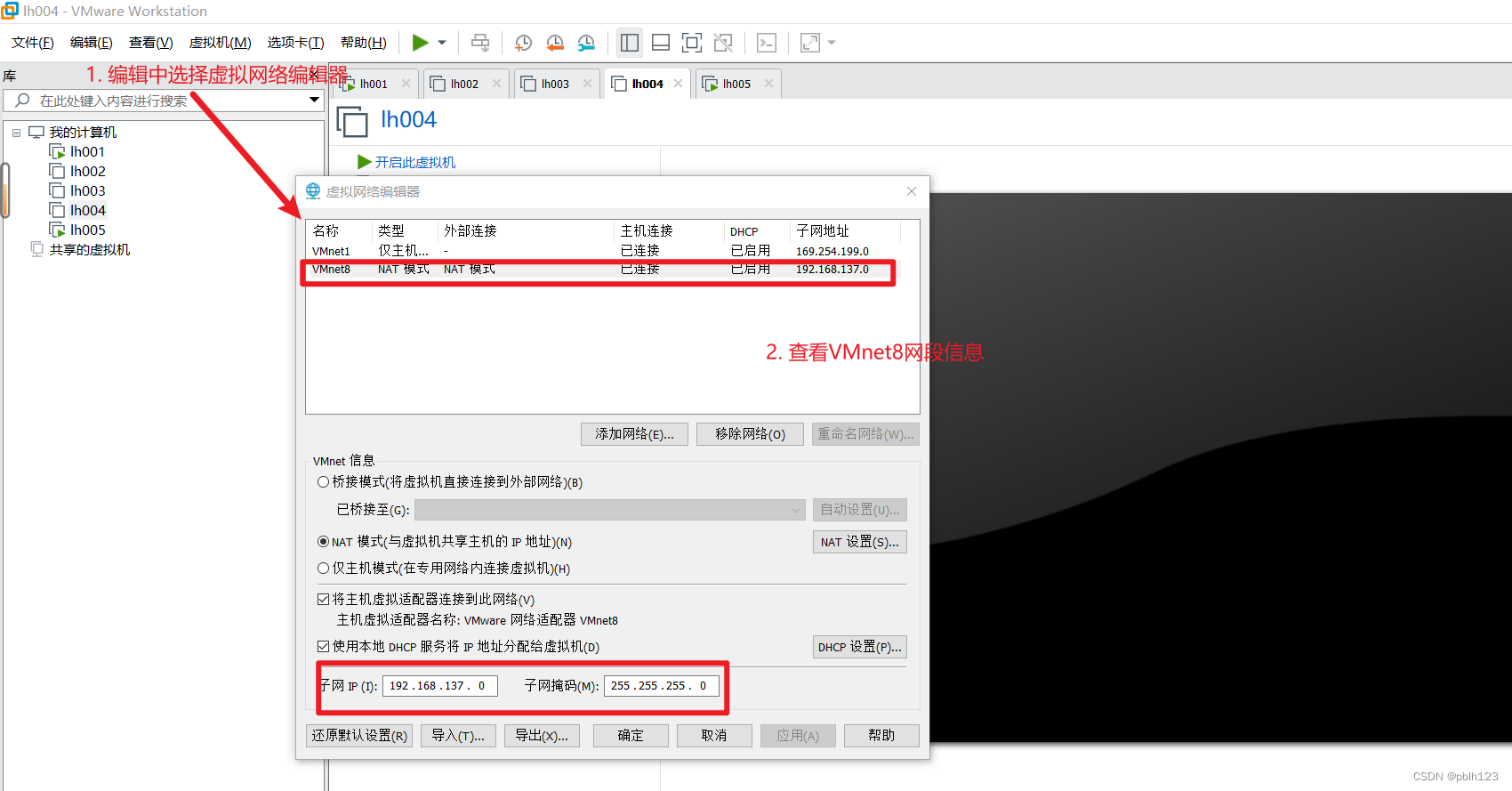Collapse the 我的计算机 tree node
This screenshot has height=791, width=1512.
coord(16,133)
